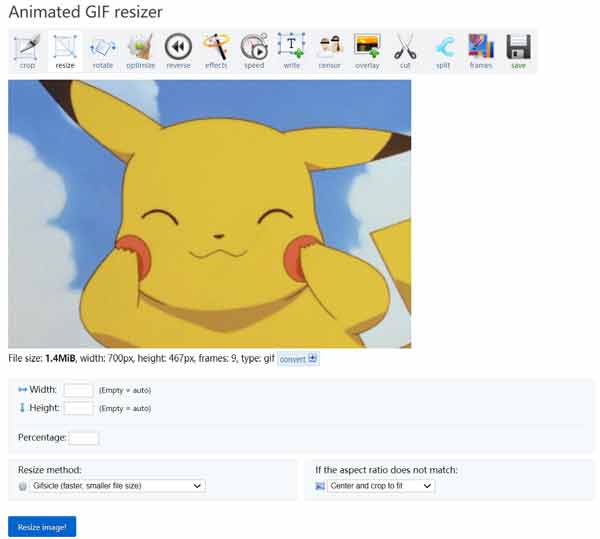Open the optimize tool

point(140,52)
